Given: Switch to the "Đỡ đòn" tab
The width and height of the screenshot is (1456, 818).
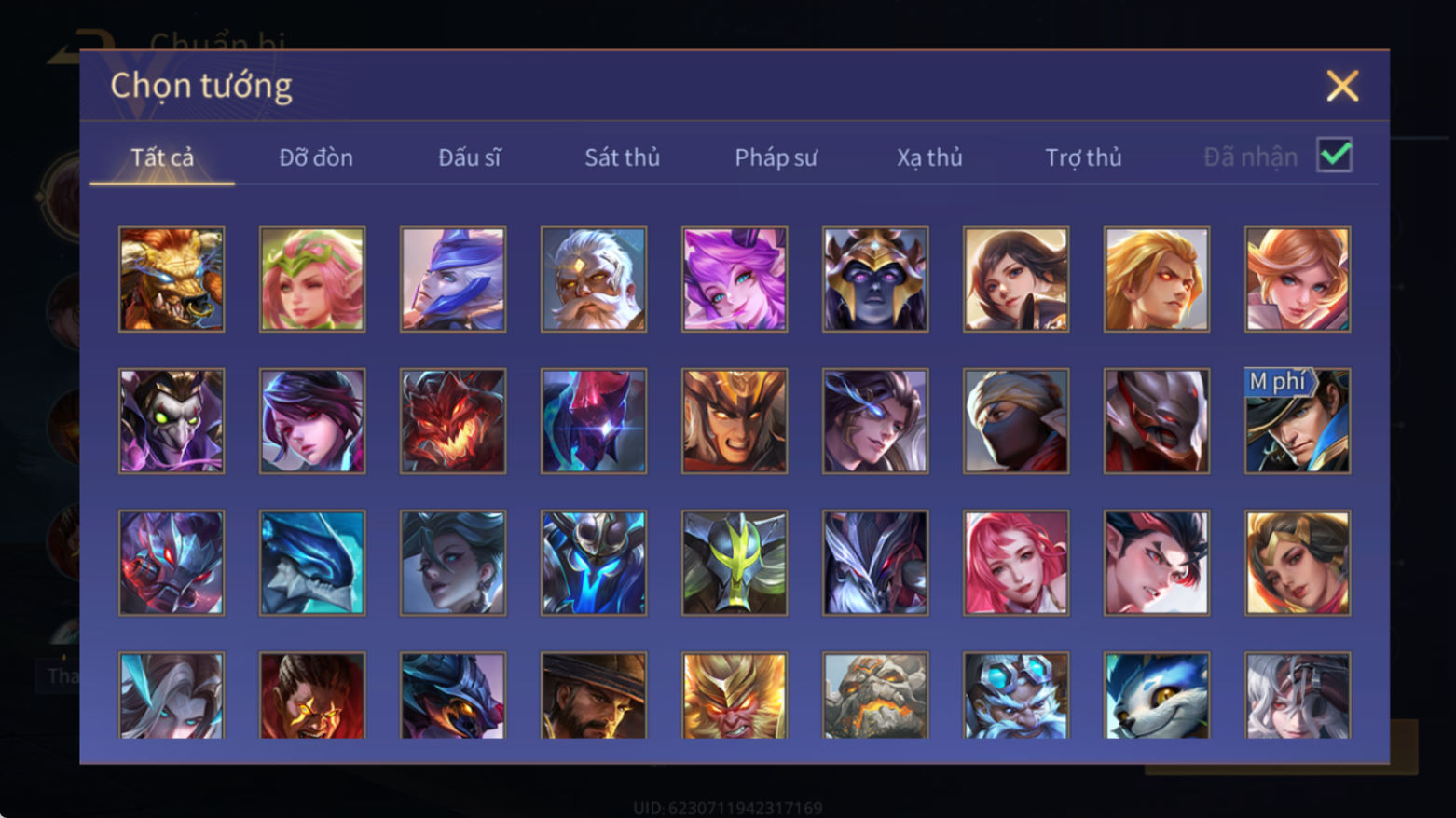Looking at the screenshot, I should click(316, 157).
